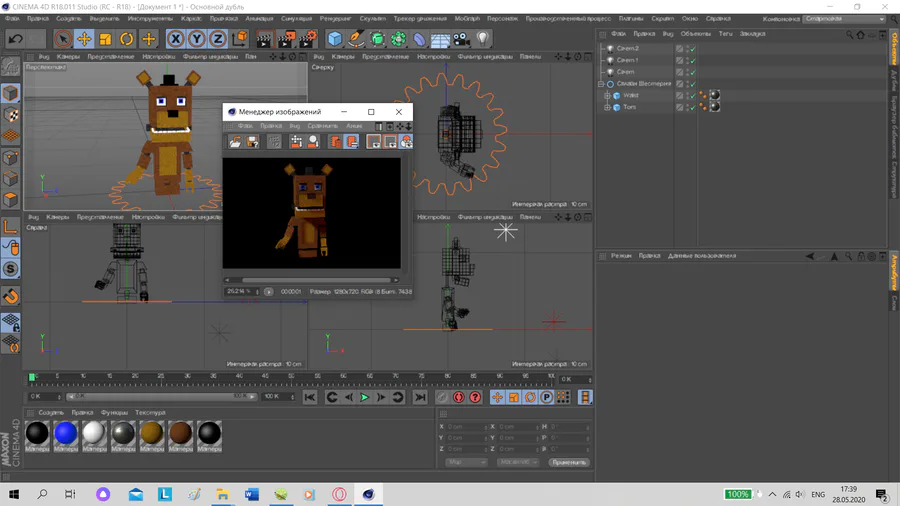This screenshot has height=506, width=900.
Task: Click the Применить button
Action: click(568, 462)
